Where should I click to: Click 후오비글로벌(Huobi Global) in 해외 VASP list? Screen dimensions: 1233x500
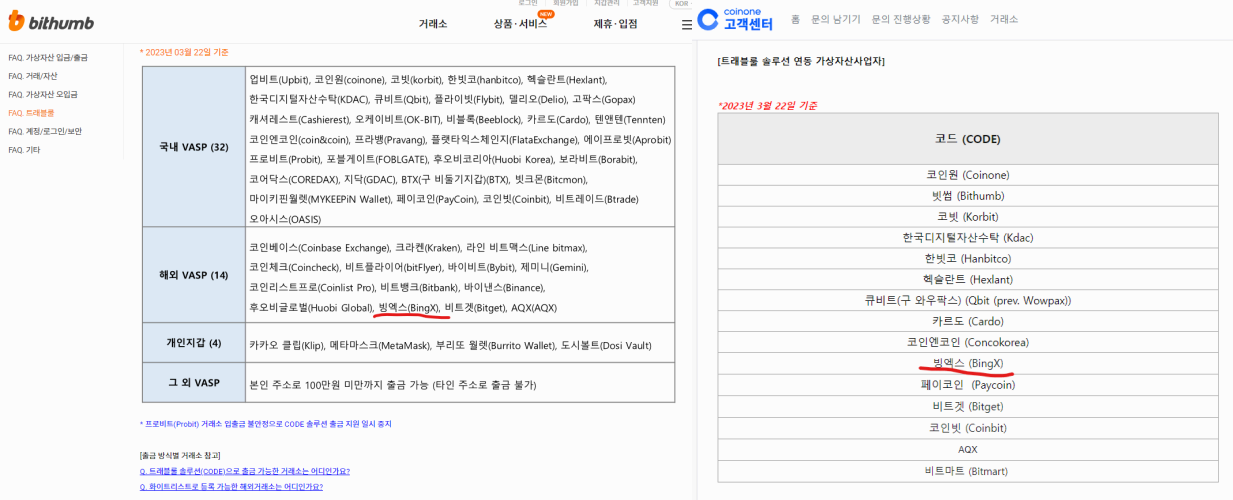[310, 307]
